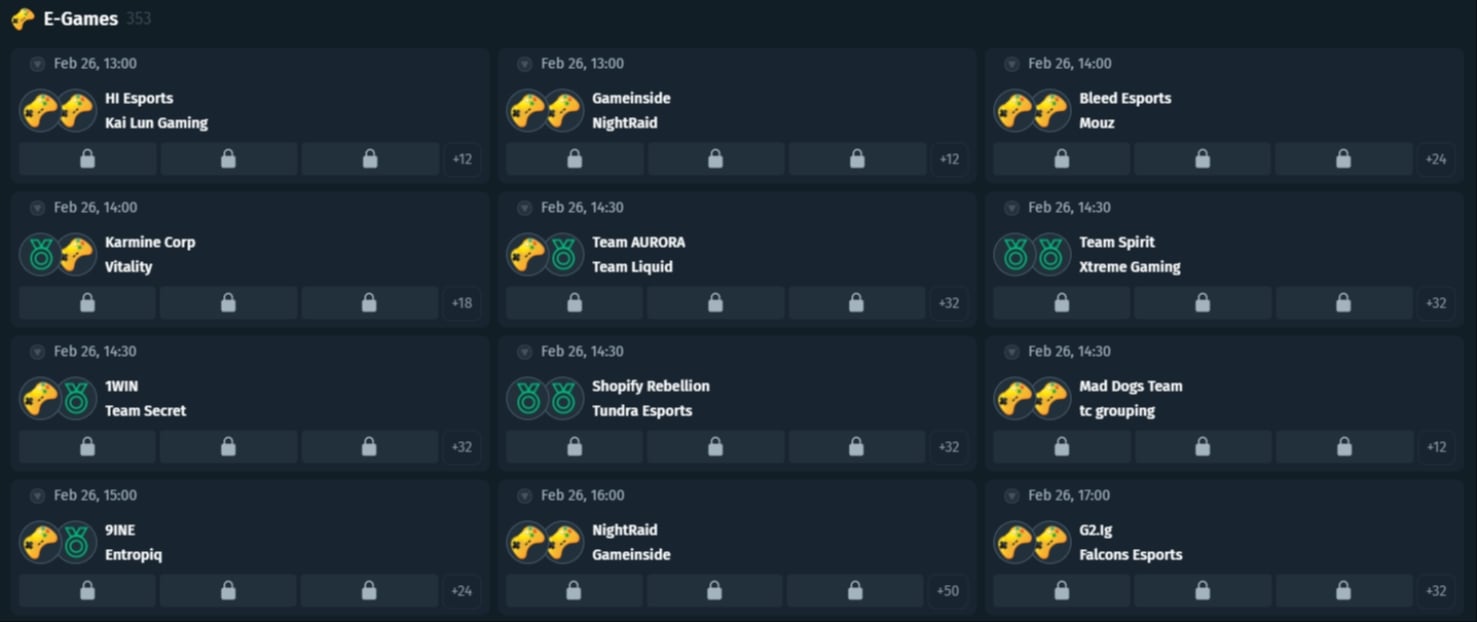Click HI Esports team gamepad logo
Screen dimensions: 1477x622
click(x=41, y=111)
